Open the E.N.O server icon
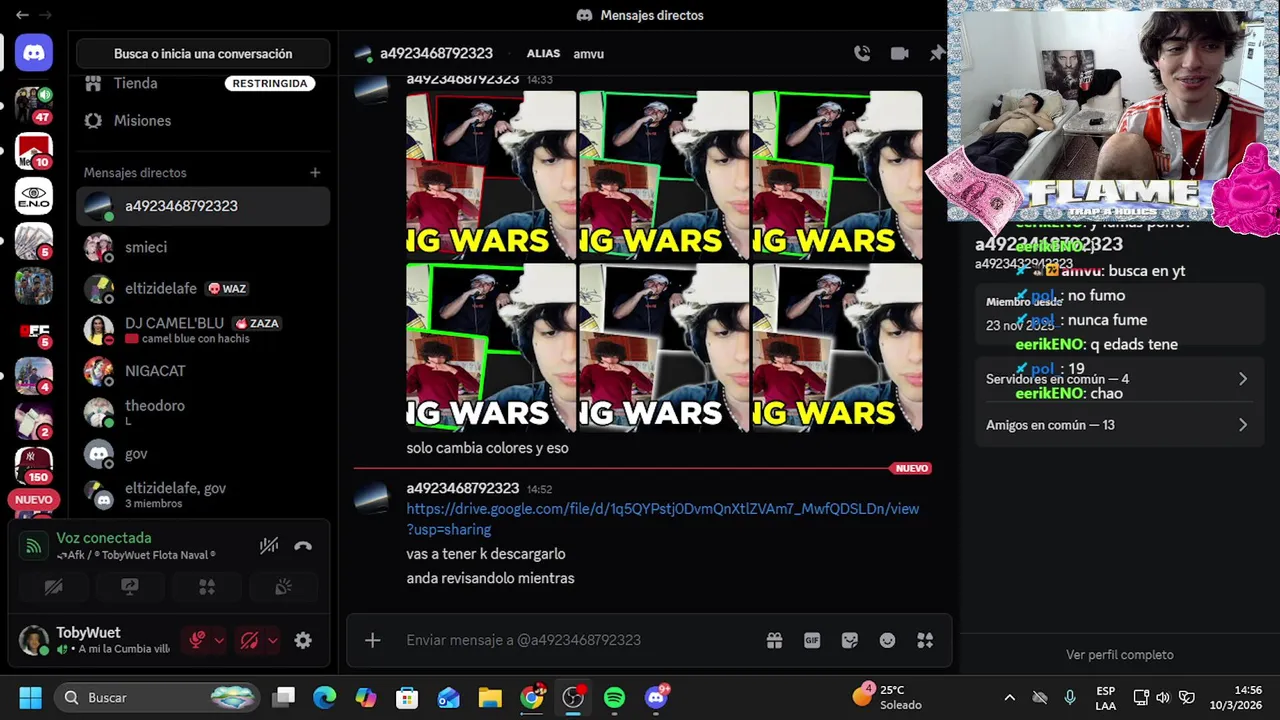The height and width of the screenshot is (720, 1280). 34,195
